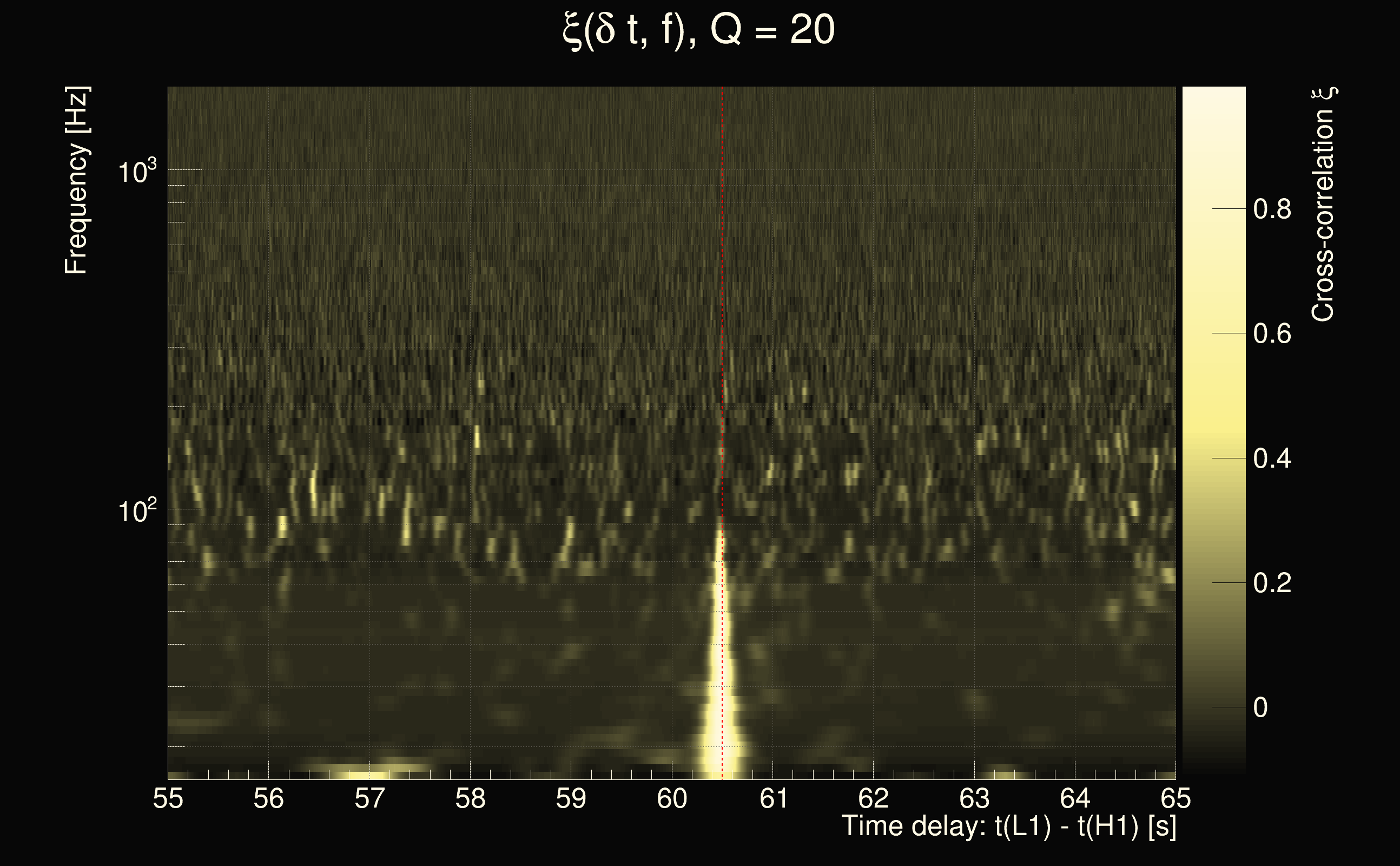The width and height of the screenshot is (1400, 866).
Task: Click the Frequency [Hz] y-axis label
Action: pos(76,180)
